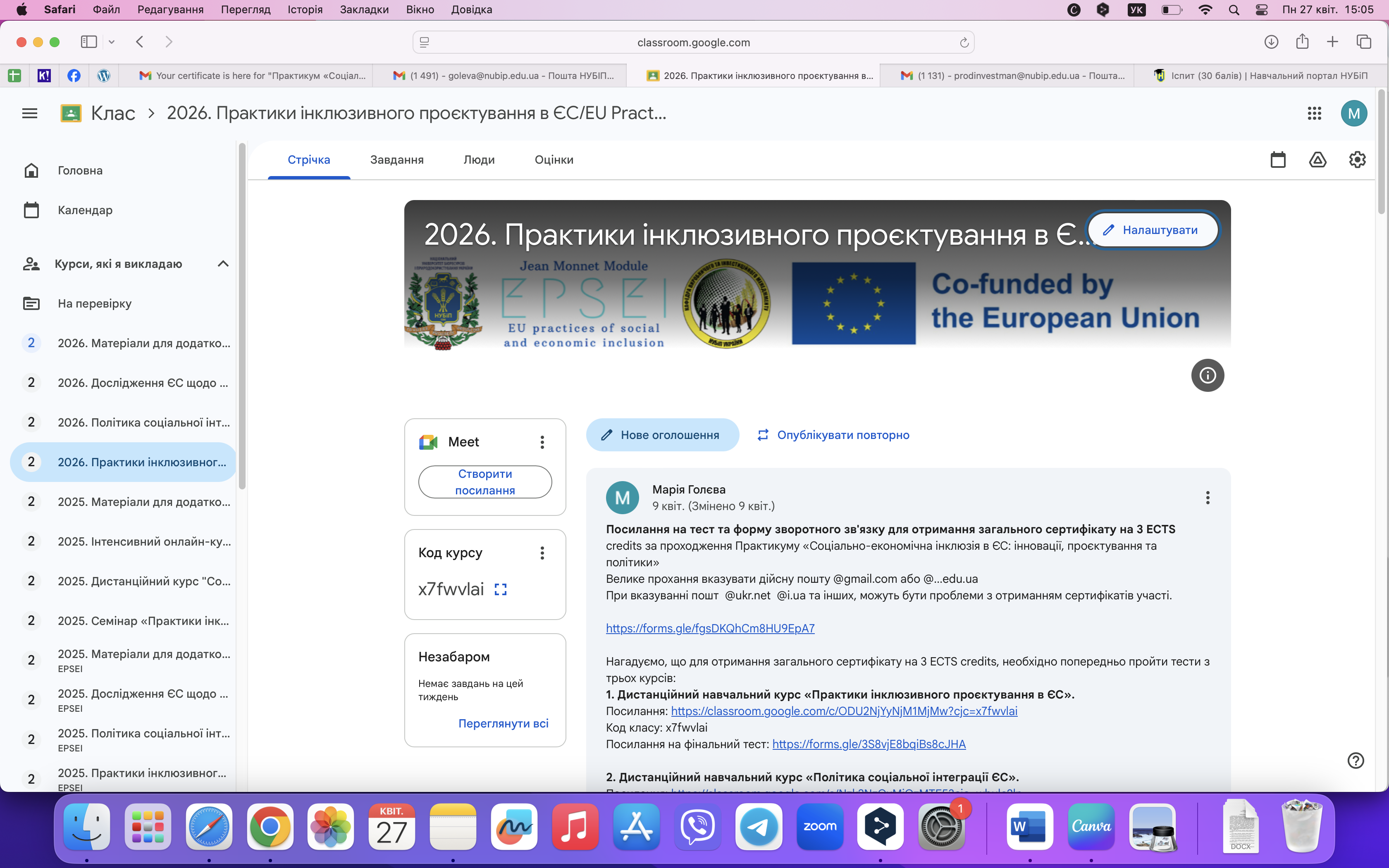Open the Google Classroom main menu hamburger
This screenshot has height=868, width=1389.
30,113
